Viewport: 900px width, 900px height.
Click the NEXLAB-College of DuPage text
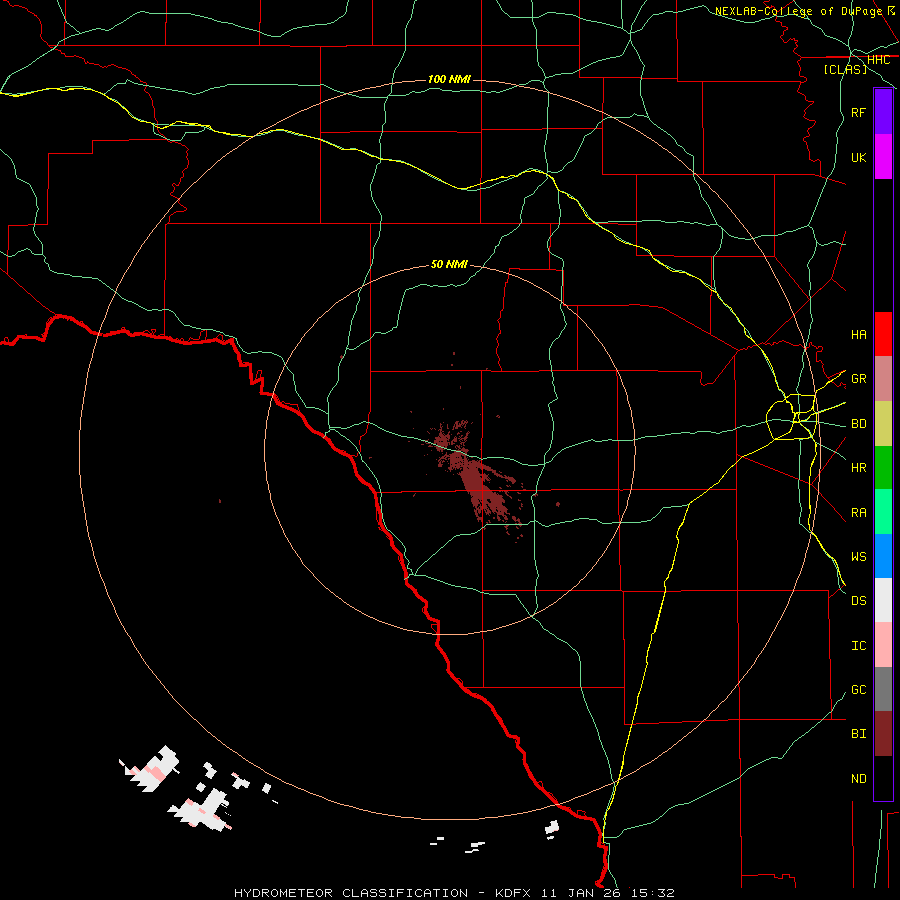click(x=798, y=11)
